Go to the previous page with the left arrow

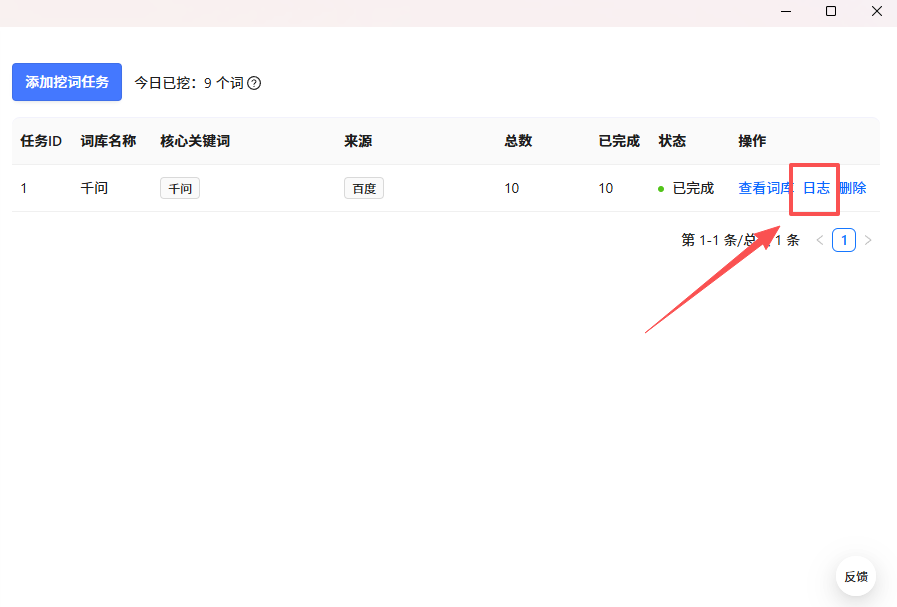point(820,240)
